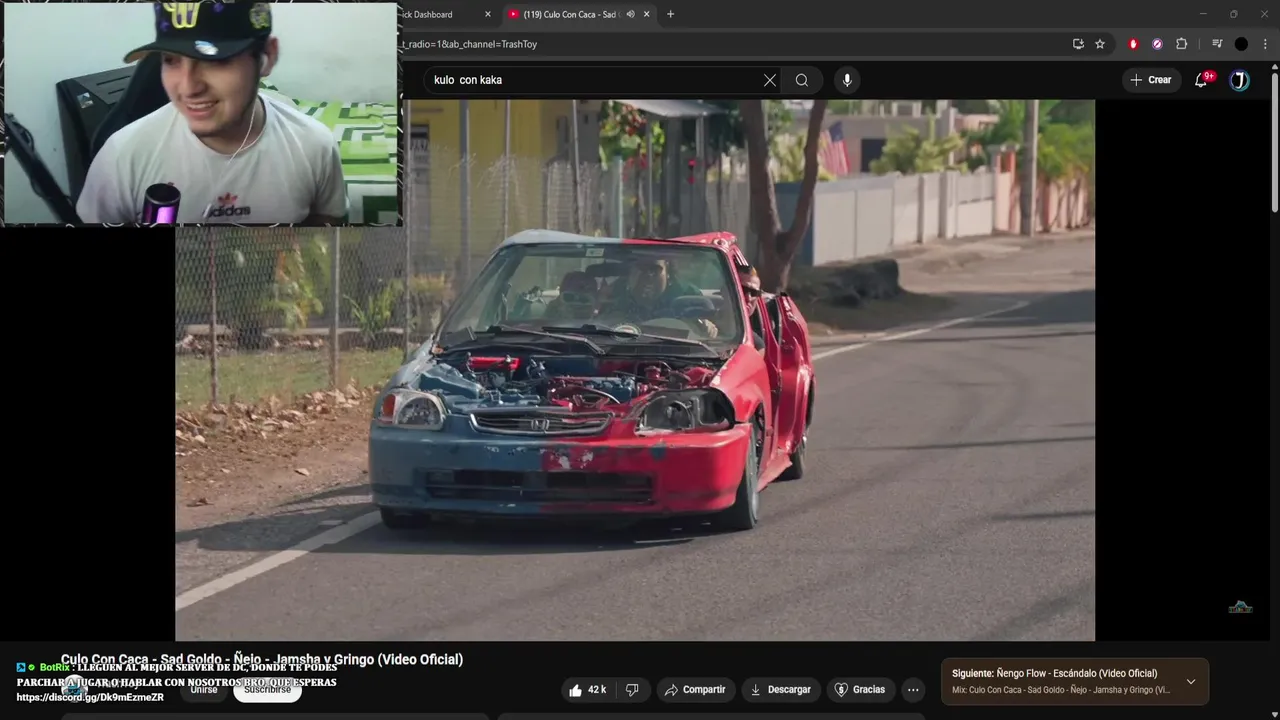The height and width of the screenshot is (720, 1280).
Task: Click the Siguiente: Ñengo Flow - Escándalo text
Action: pos(1054,673)
